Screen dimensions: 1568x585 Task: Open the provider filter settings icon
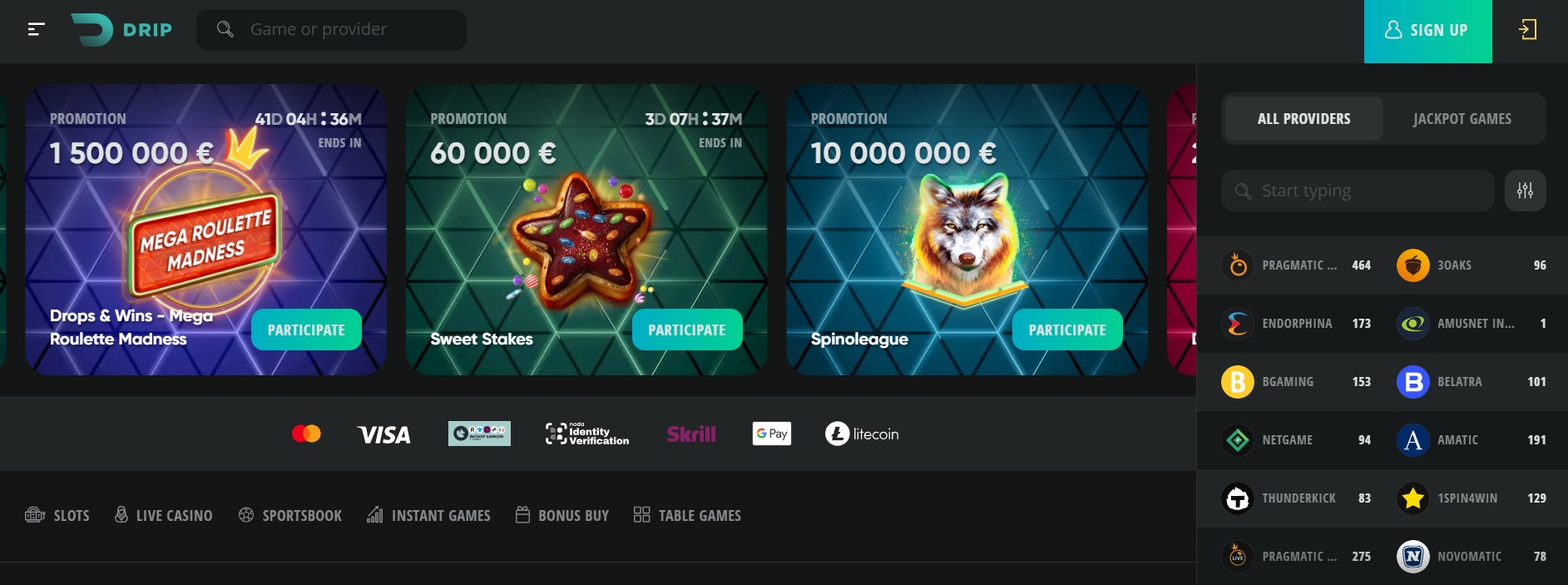[1525, 191]
